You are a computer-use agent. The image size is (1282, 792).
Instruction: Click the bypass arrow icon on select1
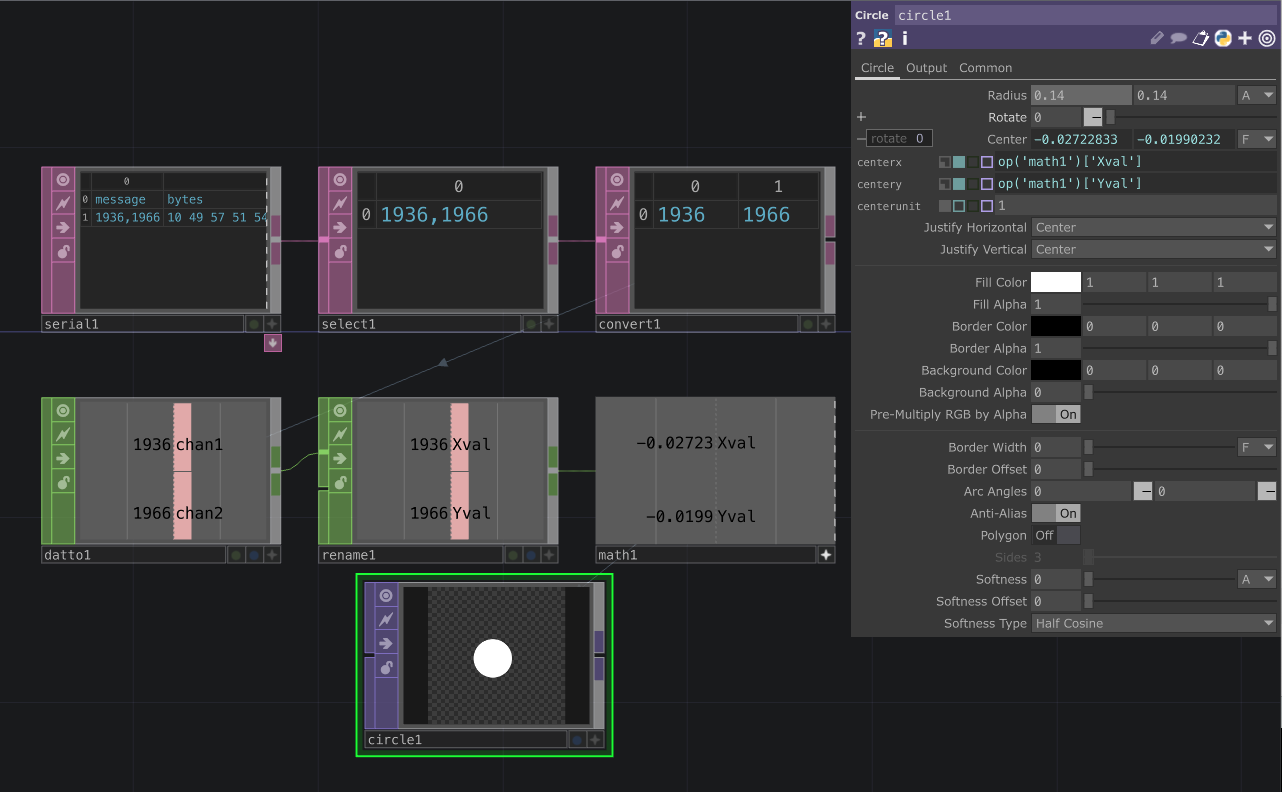pyautogui.click(x=340, y=228)
